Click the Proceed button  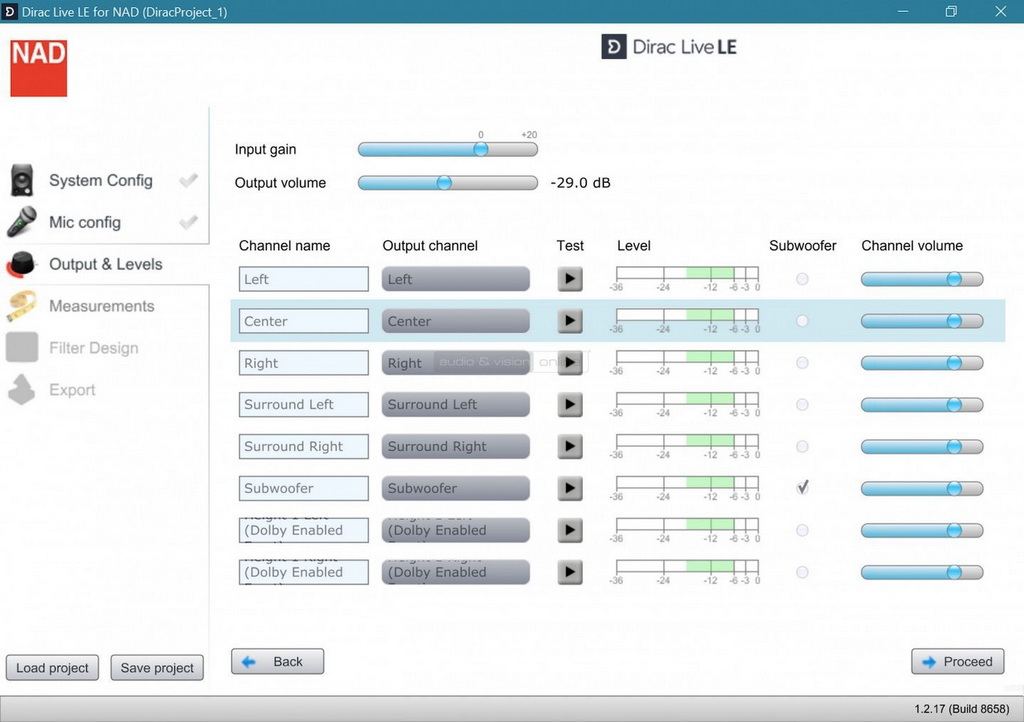pyautogui.click(x=957, y=661)
